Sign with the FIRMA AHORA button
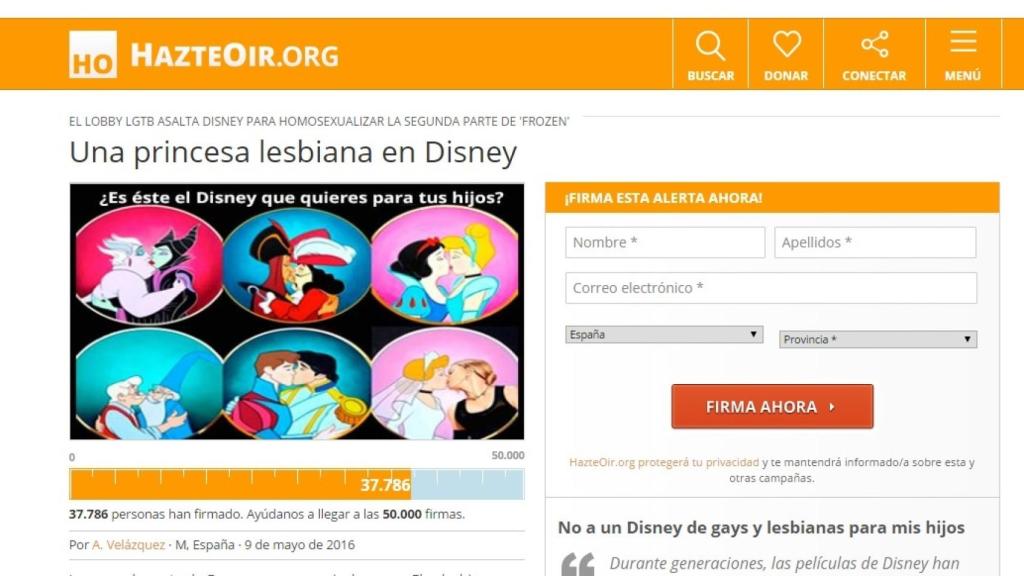The height and width of the screenshot is (576, 1024). point(772,406)
